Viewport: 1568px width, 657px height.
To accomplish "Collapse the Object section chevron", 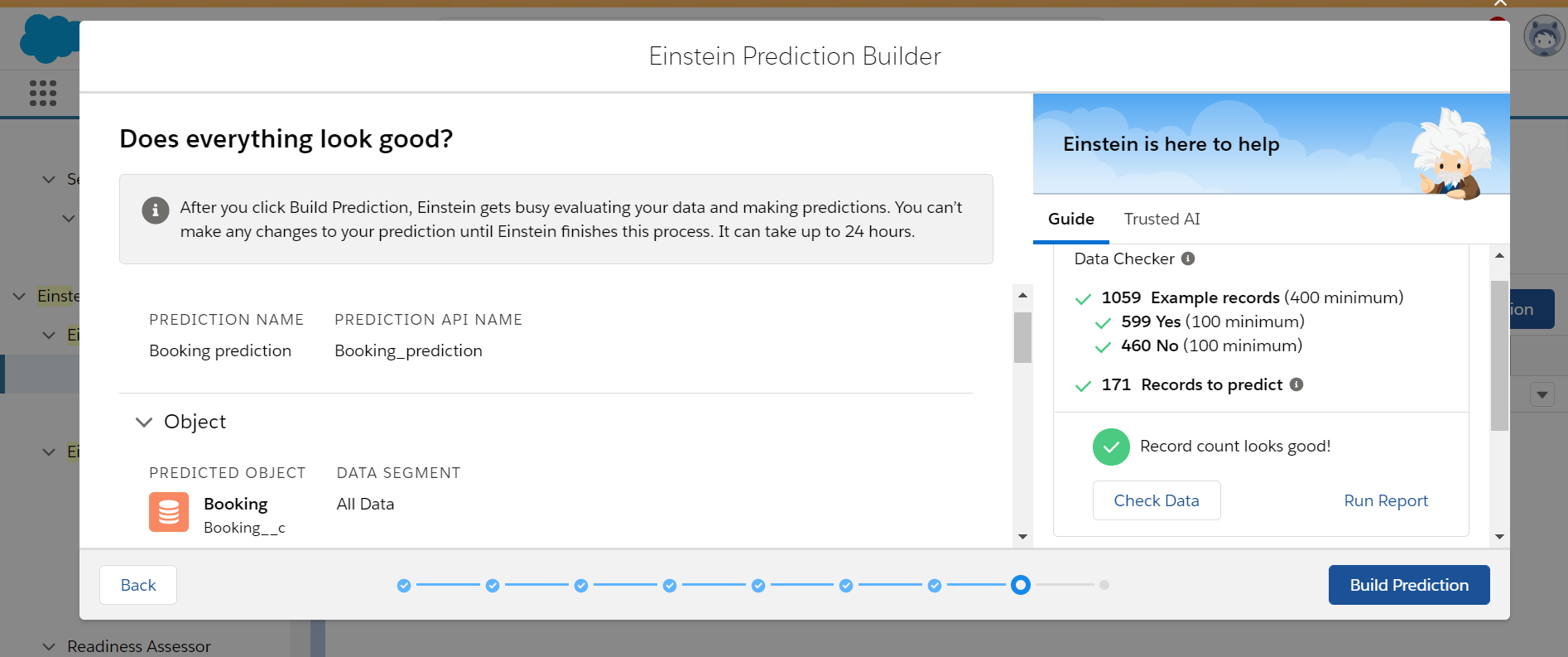I will (144, 423).
